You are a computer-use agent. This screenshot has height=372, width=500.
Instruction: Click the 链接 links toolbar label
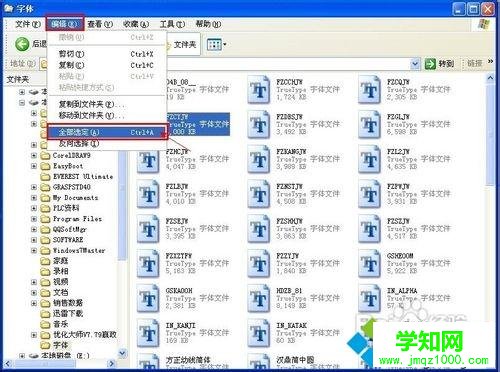pyautogui.click(x=474, y=63)
